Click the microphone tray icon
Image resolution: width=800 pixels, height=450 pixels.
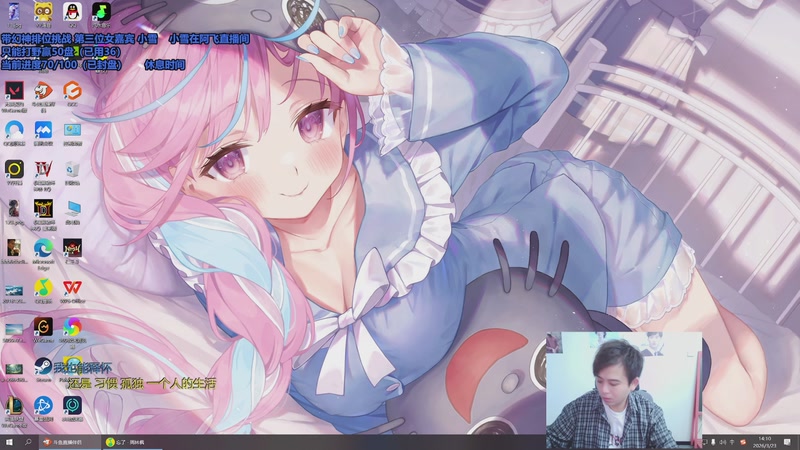[x=713, y=442]
